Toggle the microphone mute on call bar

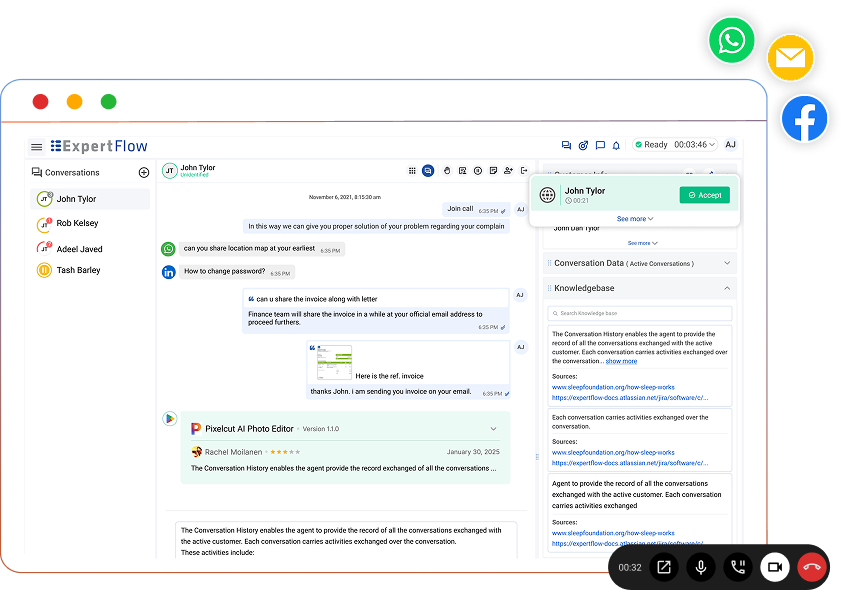click(701, 567)
